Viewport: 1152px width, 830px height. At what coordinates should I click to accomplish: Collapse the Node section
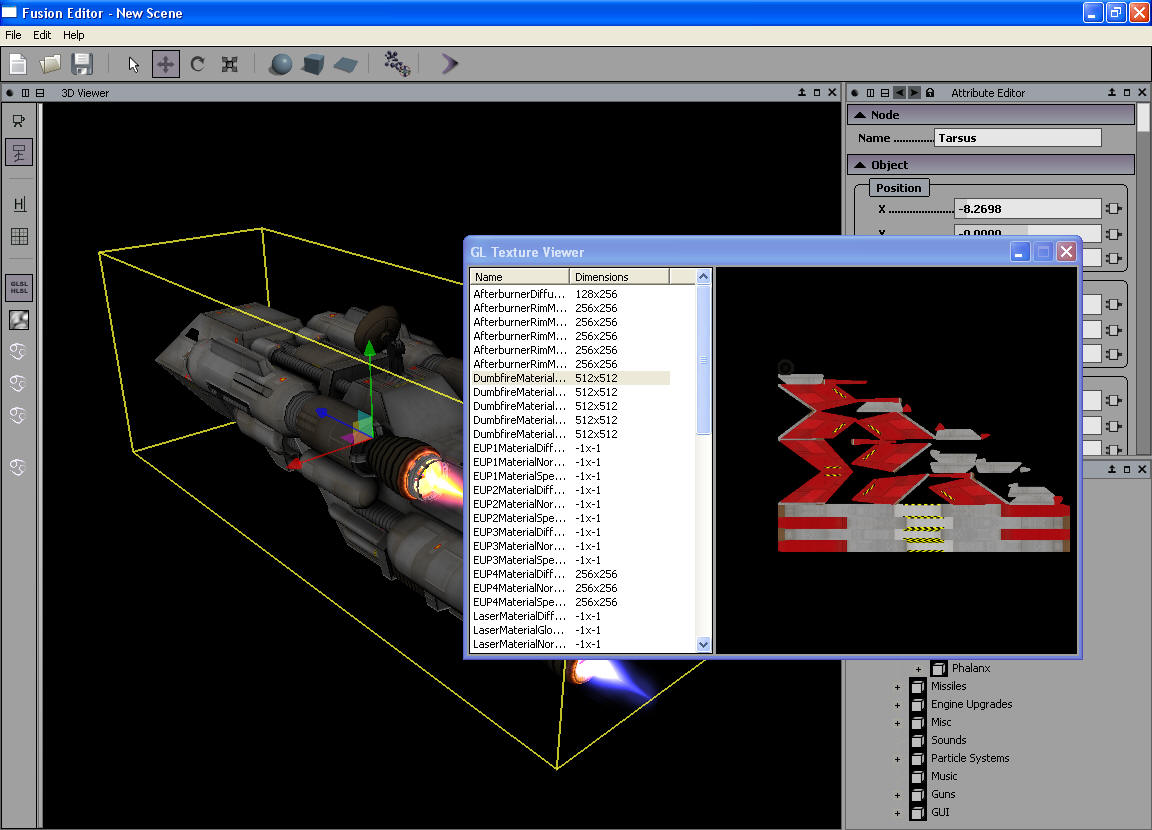860,115
